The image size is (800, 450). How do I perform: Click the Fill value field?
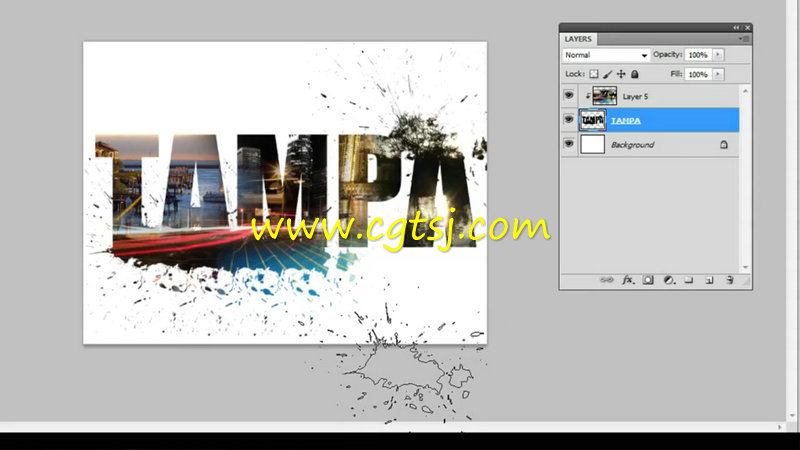698,74
